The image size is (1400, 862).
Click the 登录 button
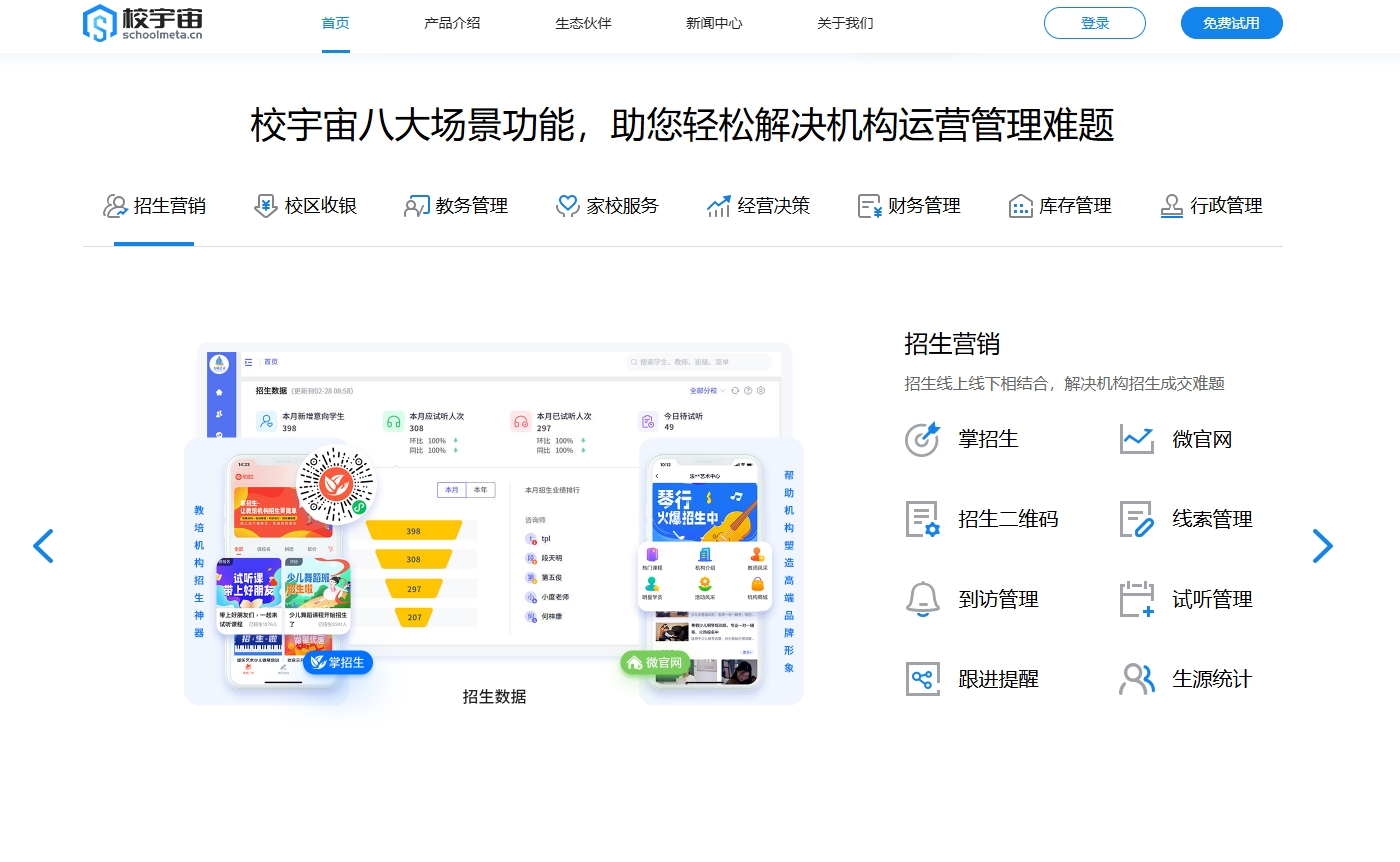1095,23
